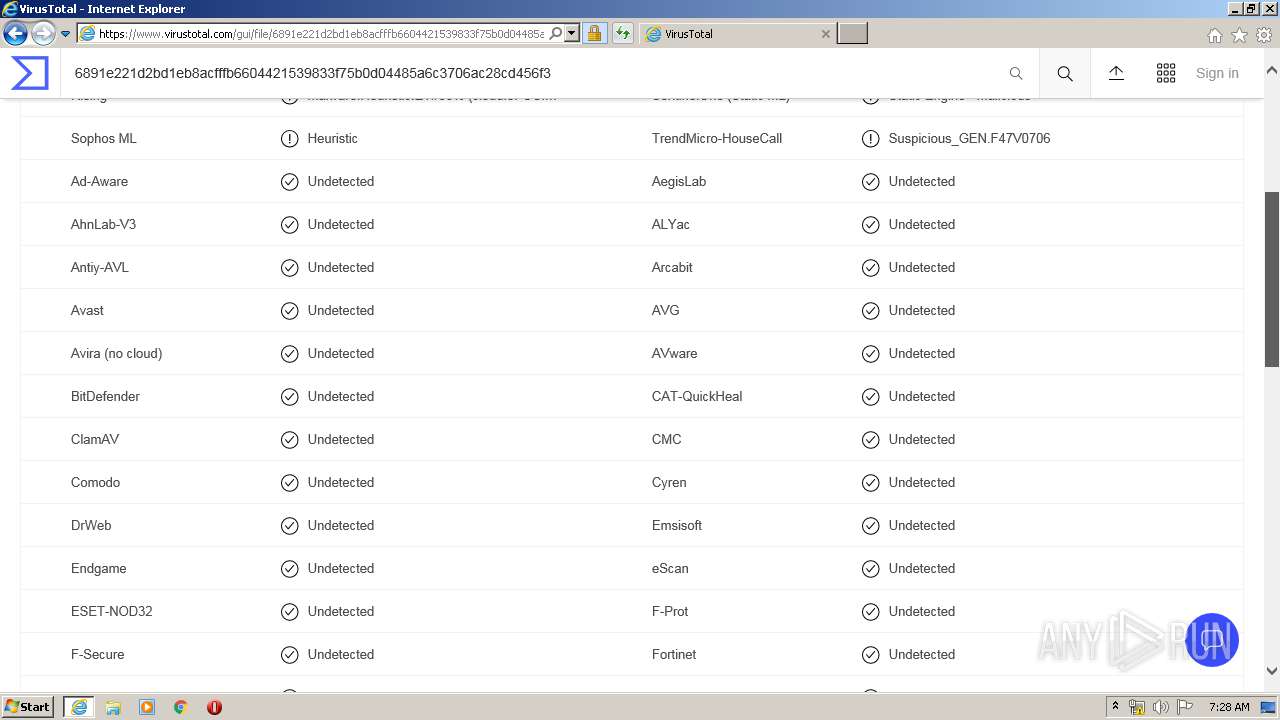Open the Windows Explorer folder taskbar icon
This screenshot has width=1280, height=720.
(x=113, y=707)
